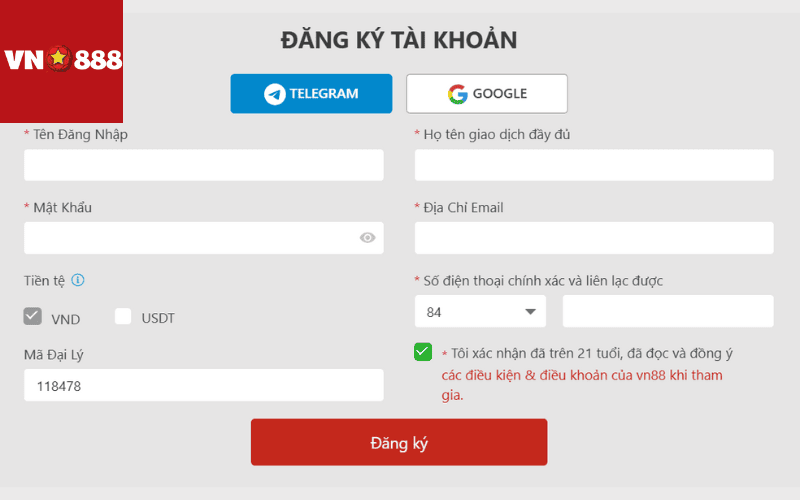Screen dimensions: 800x500
Task: Uncheck the over-21 age confirmation checkbox
Action: pyautogui.click(x=423, y=352)
